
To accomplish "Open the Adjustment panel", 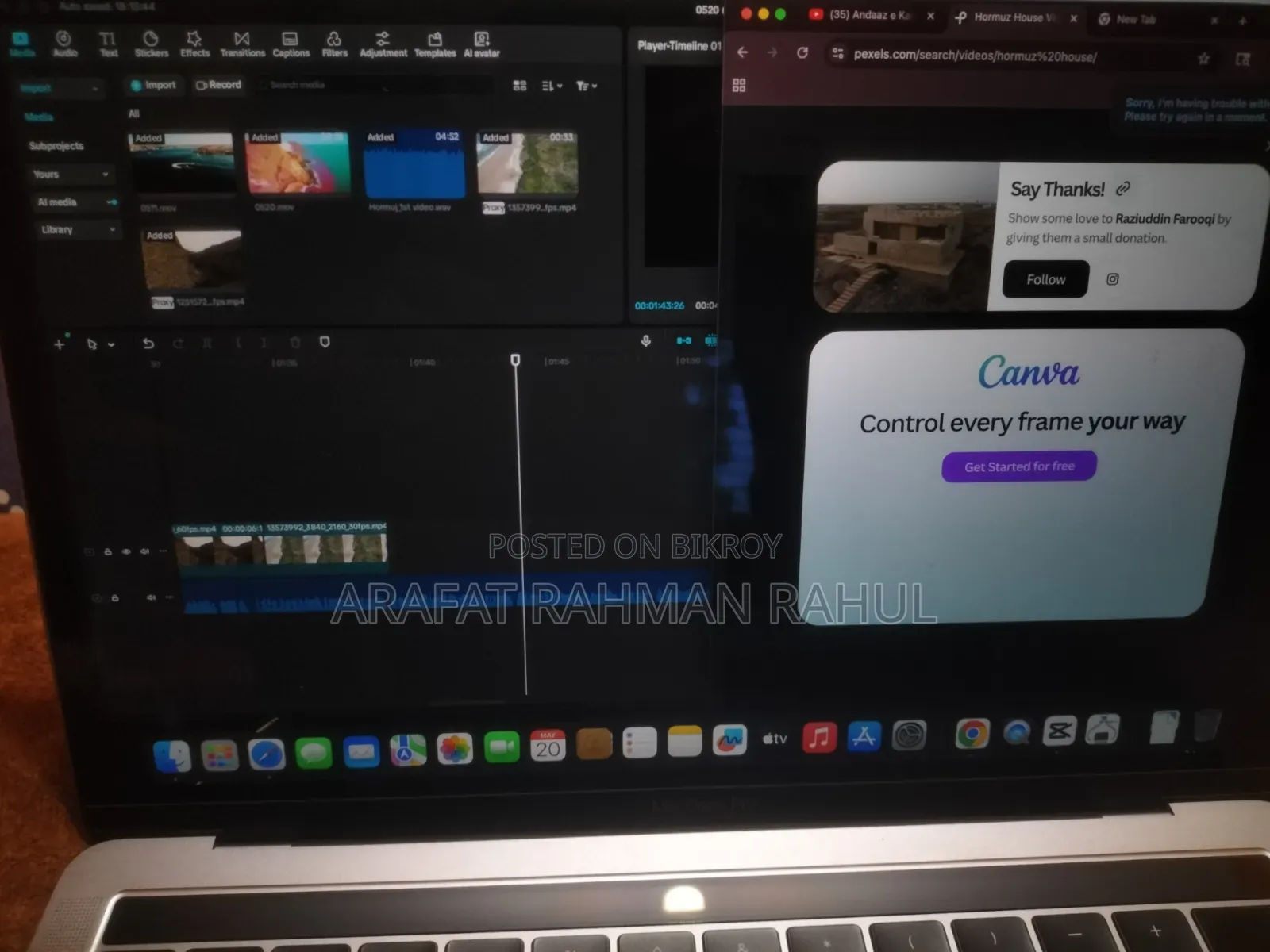I will coord(383,44).
